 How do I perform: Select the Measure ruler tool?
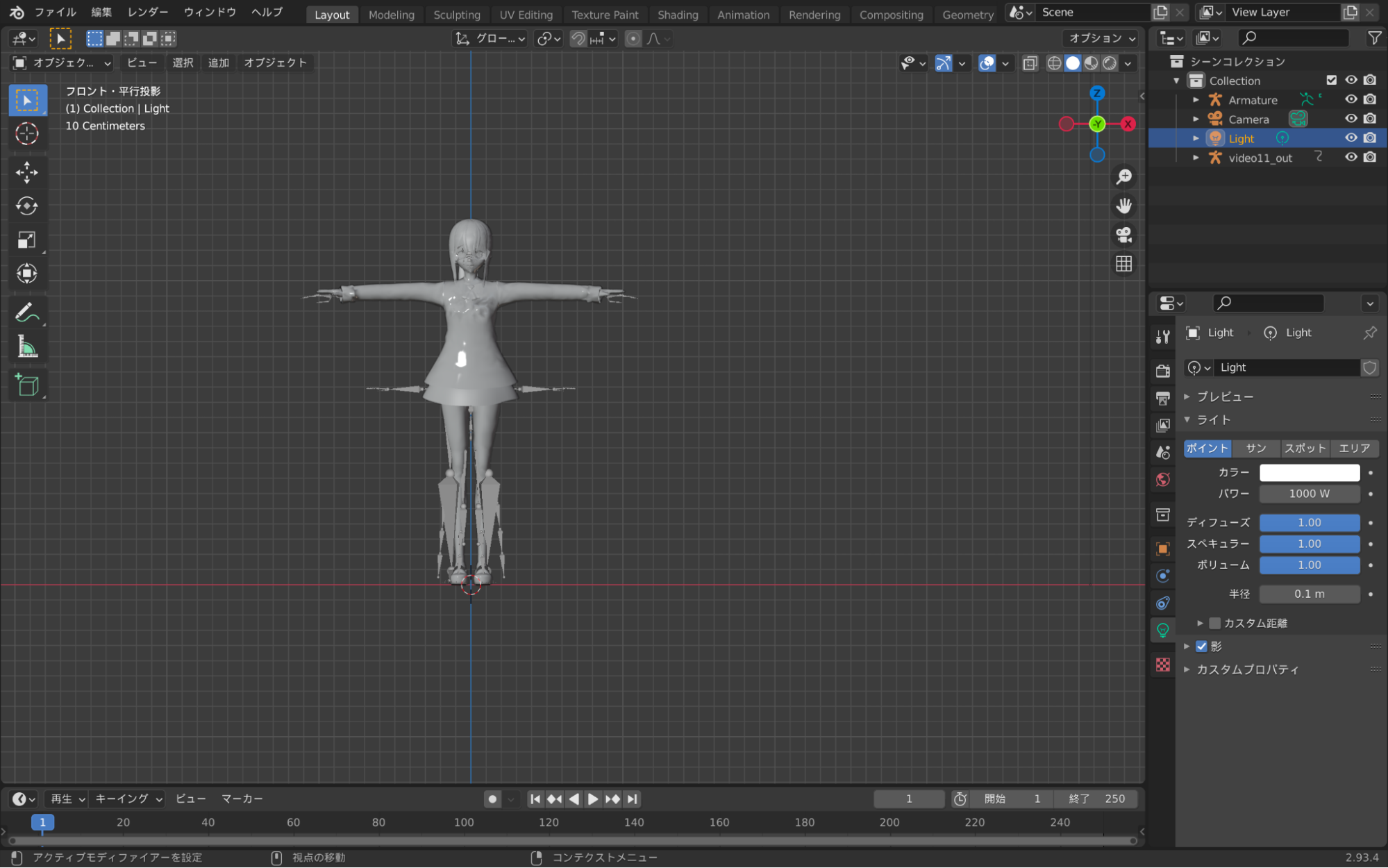tap(27, 347)
